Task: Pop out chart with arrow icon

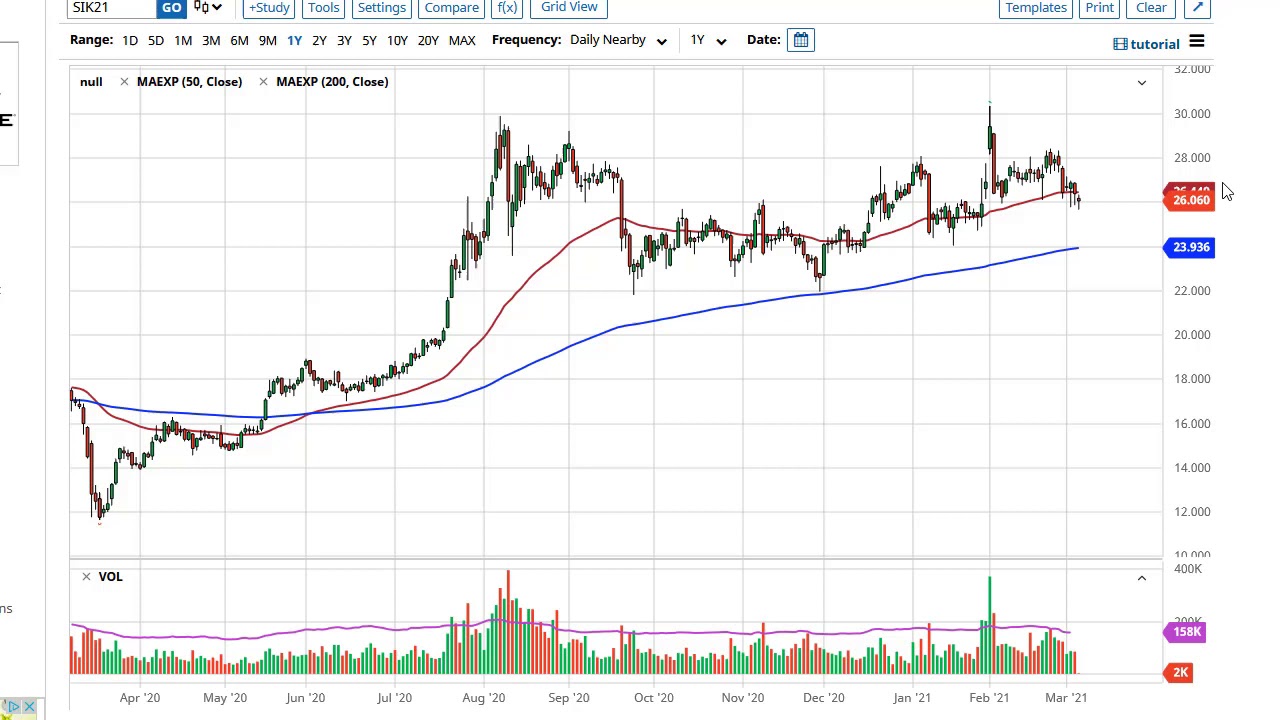Action: coord(1197,8)
